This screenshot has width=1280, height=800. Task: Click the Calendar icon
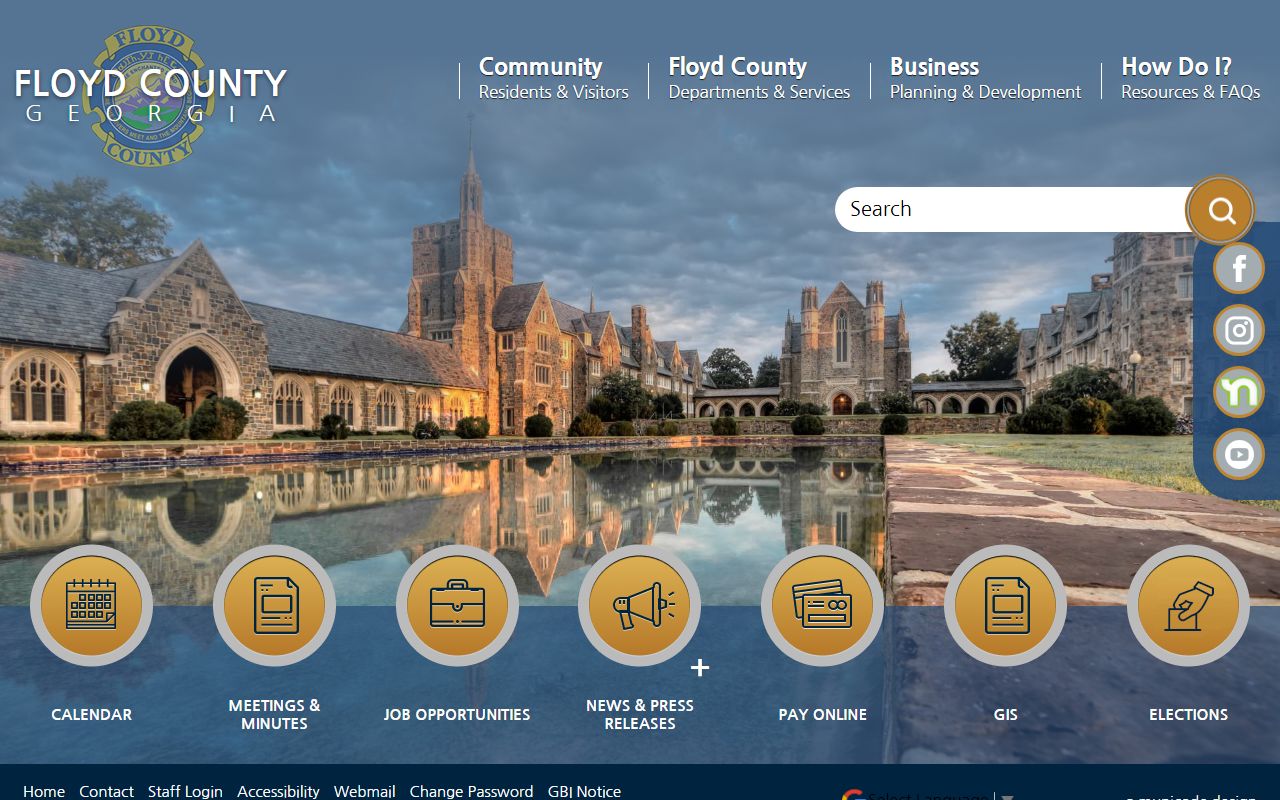(x=91, y=605)
